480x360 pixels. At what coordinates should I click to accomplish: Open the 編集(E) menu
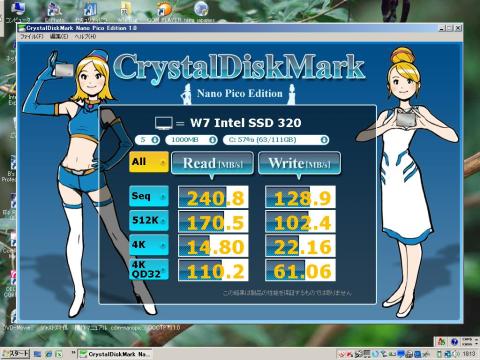59,36
